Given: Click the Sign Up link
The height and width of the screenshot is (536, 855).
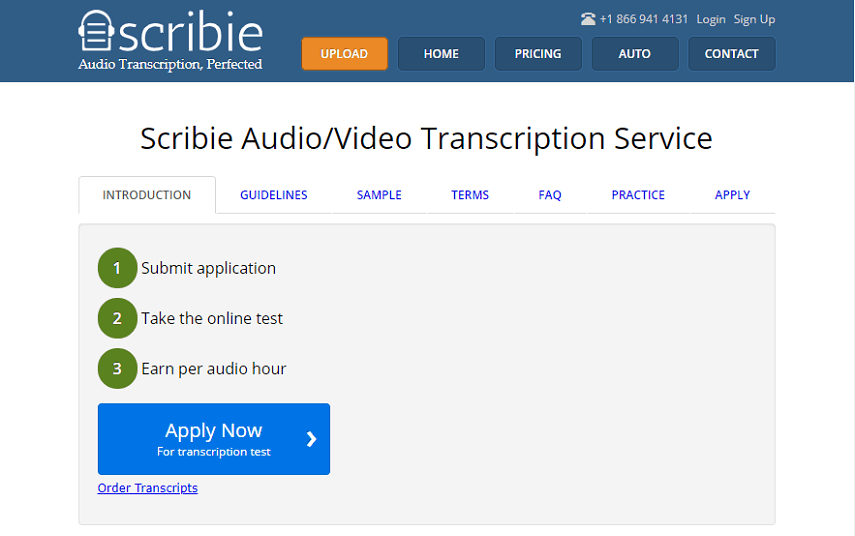Looking at the screenshot, I should point(754,19).
